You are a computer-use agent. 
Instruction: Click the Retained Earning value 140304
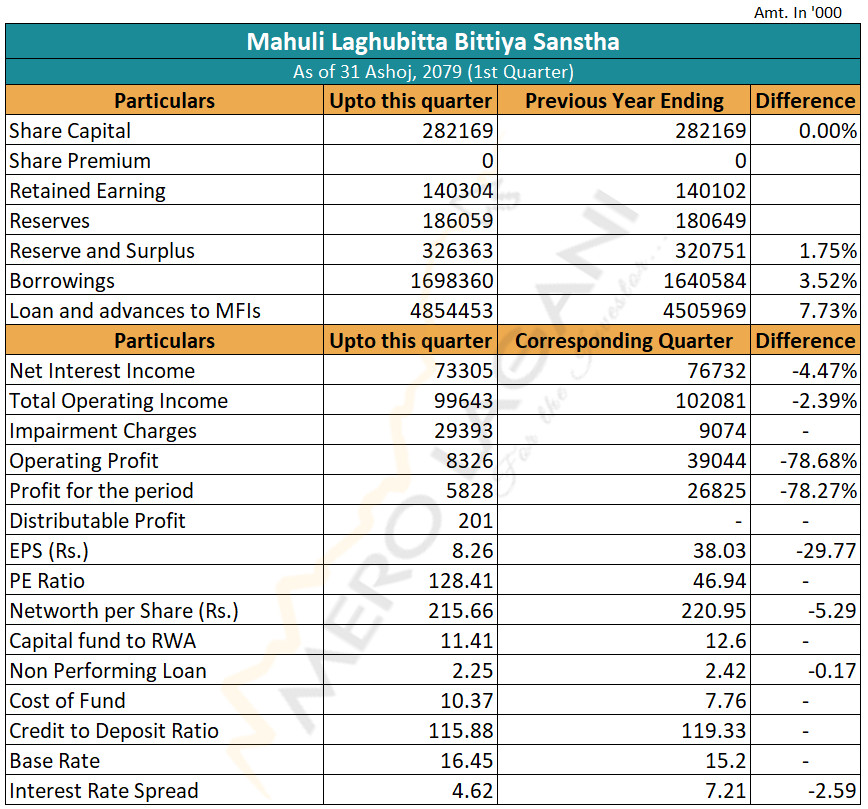(457, 191)
